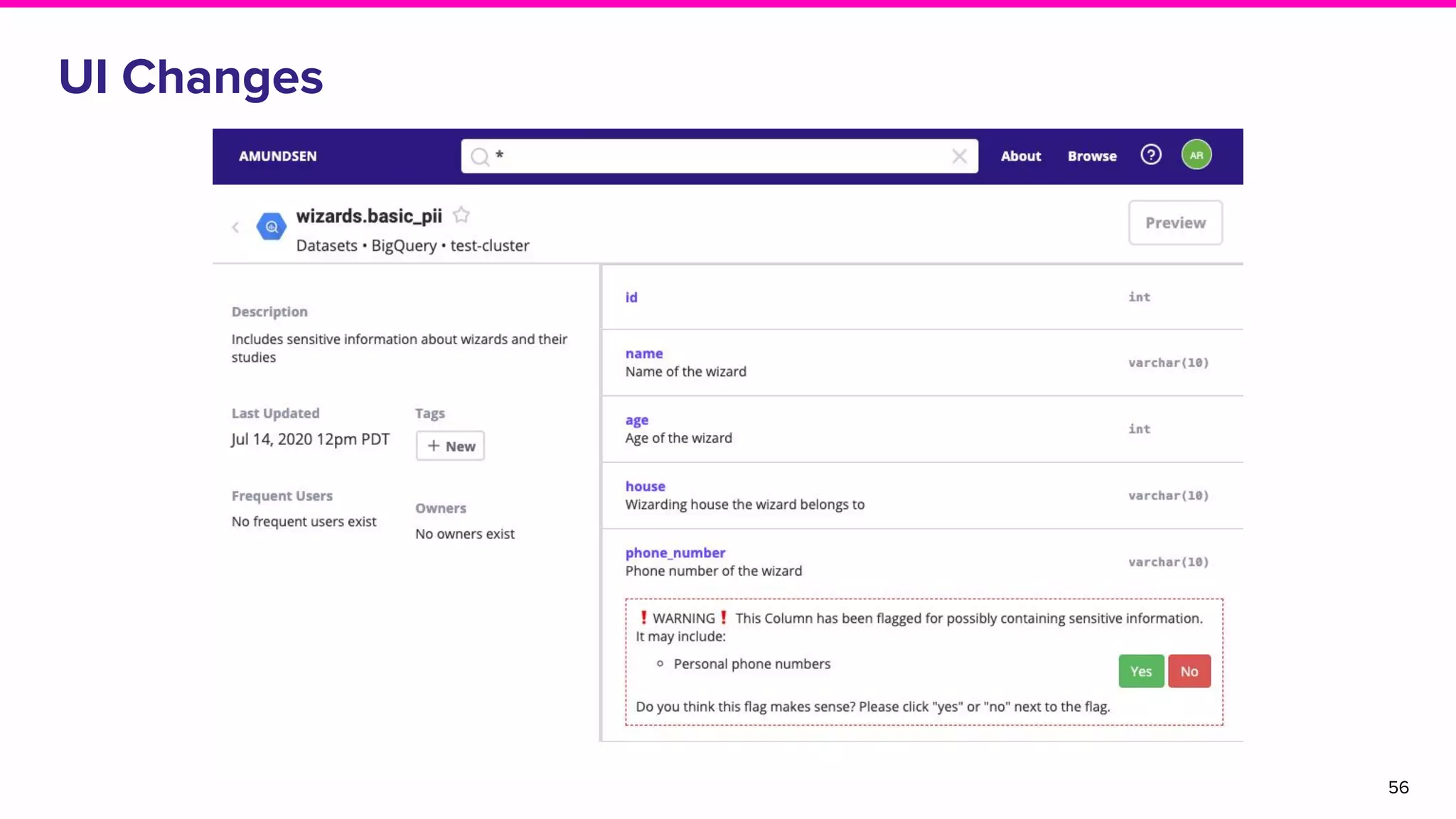Add a new tag with the New button
The image size is (1456, 819).
pyautogui.click(x=450, y=446)
